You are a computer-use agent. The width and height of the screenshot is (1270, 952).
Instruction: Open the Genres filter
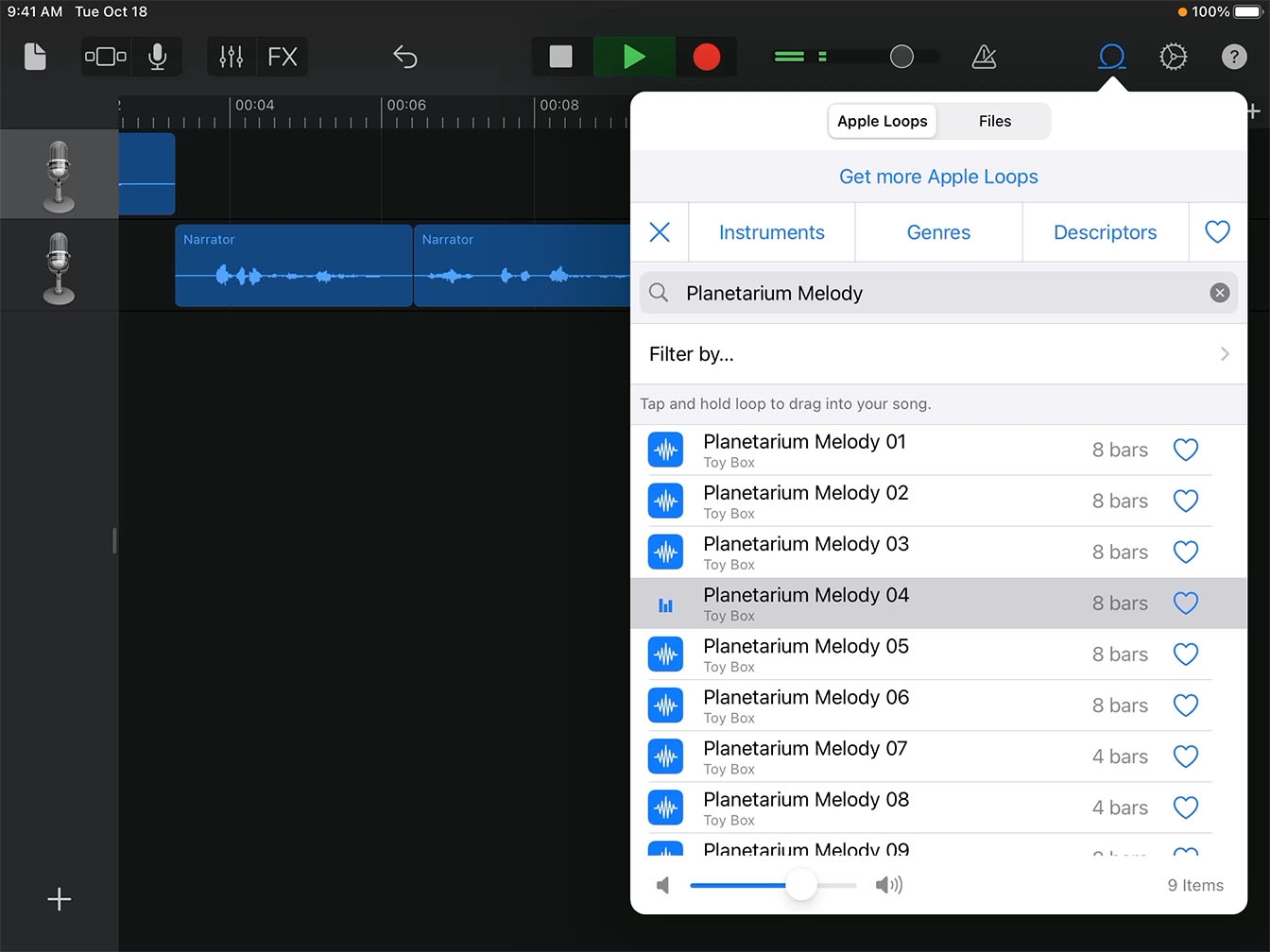coord(938,232)
